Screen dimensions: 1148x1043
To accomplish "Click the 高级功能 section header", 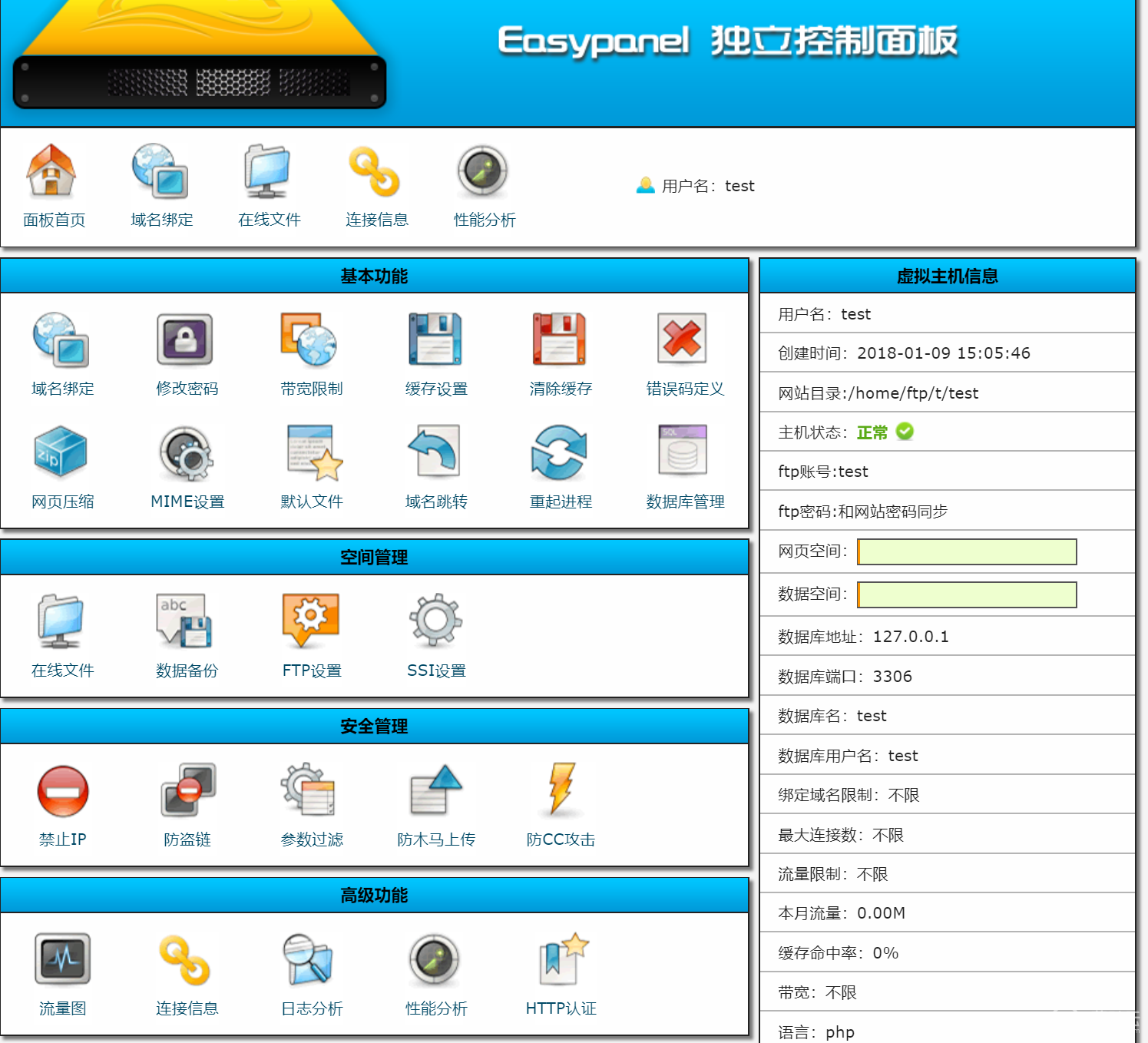I will (x=374, y=895).
